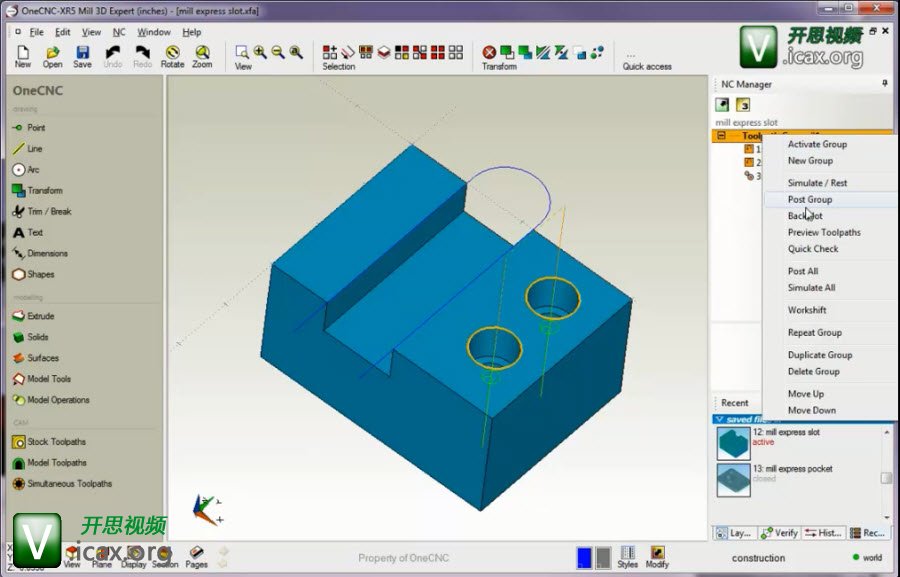Open the Solids modeling tools
The height and width of the screenshot is (577, 900).
coord(30,337)
